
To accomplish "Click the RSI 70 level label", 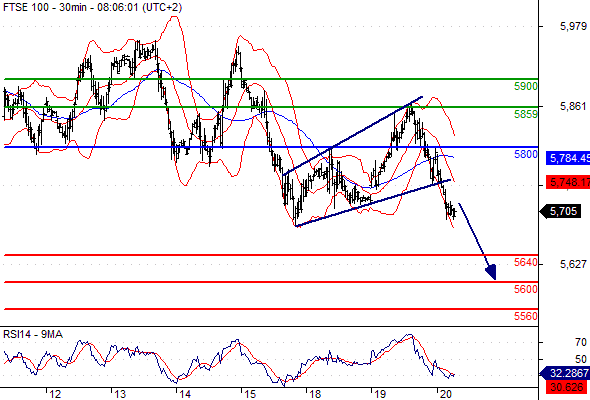I will [581, 342].
